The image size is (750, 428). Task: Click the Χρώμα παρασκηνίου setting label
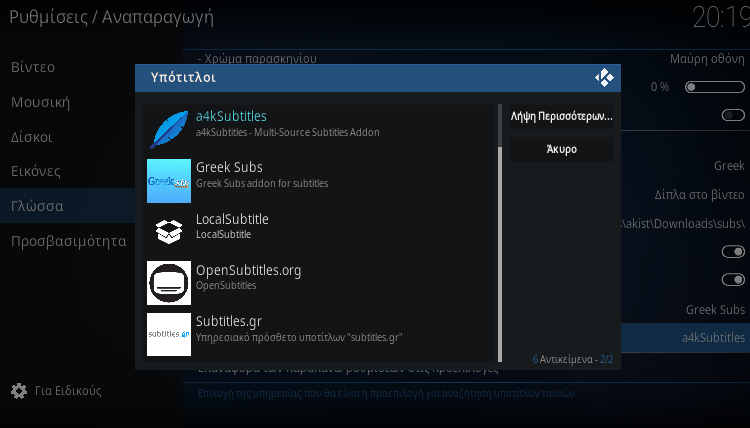pos(257,59)
